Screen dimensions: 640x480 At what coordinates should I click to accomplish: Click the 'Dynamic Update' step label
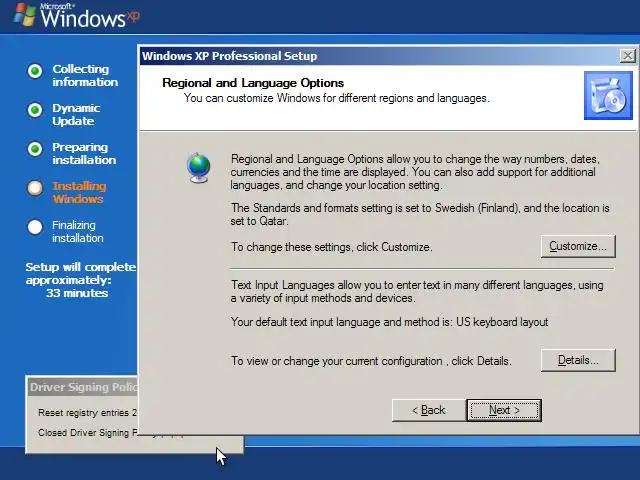(76, 114)
